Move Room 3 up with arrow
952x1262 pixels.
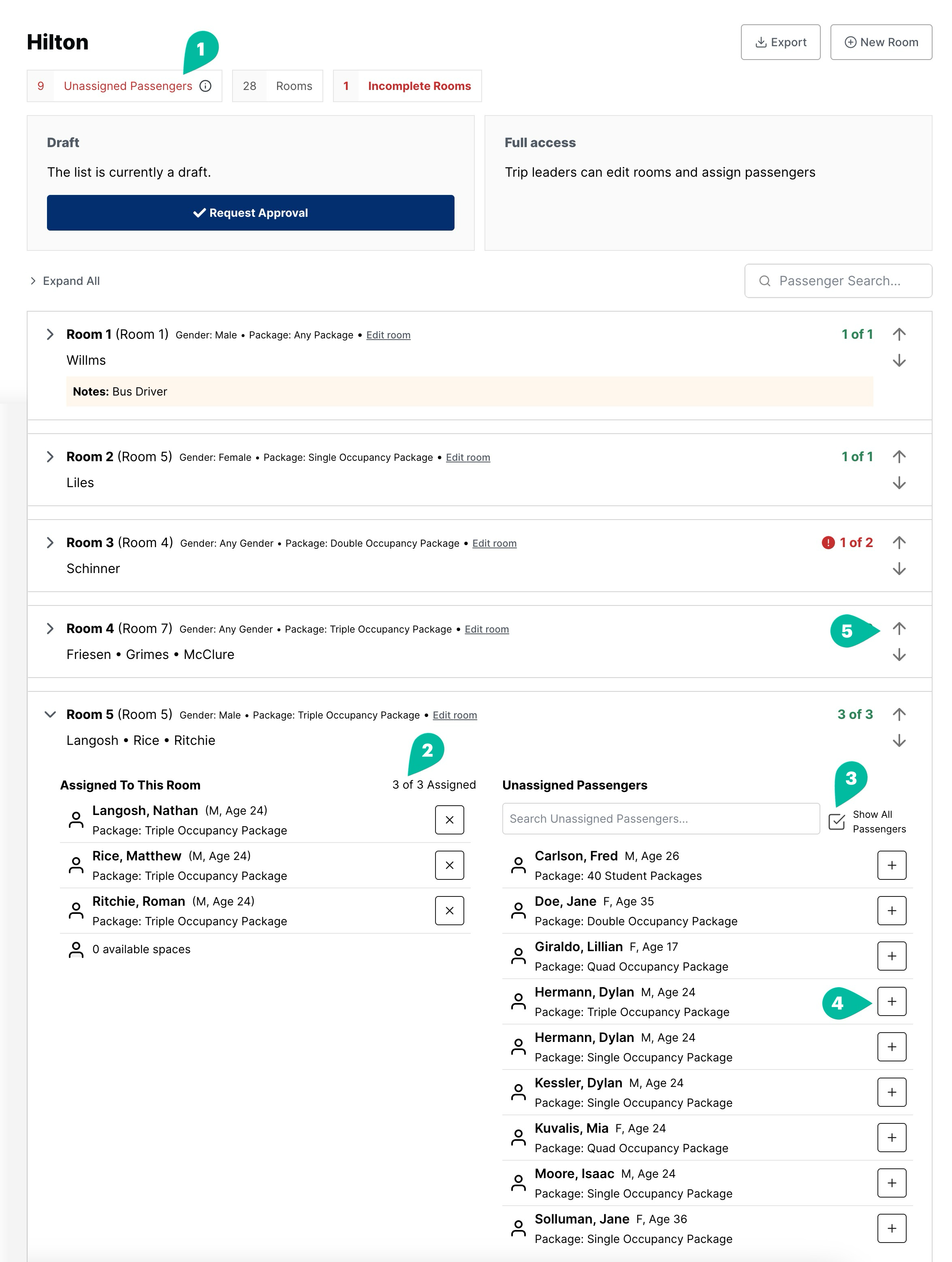(899, 543)
